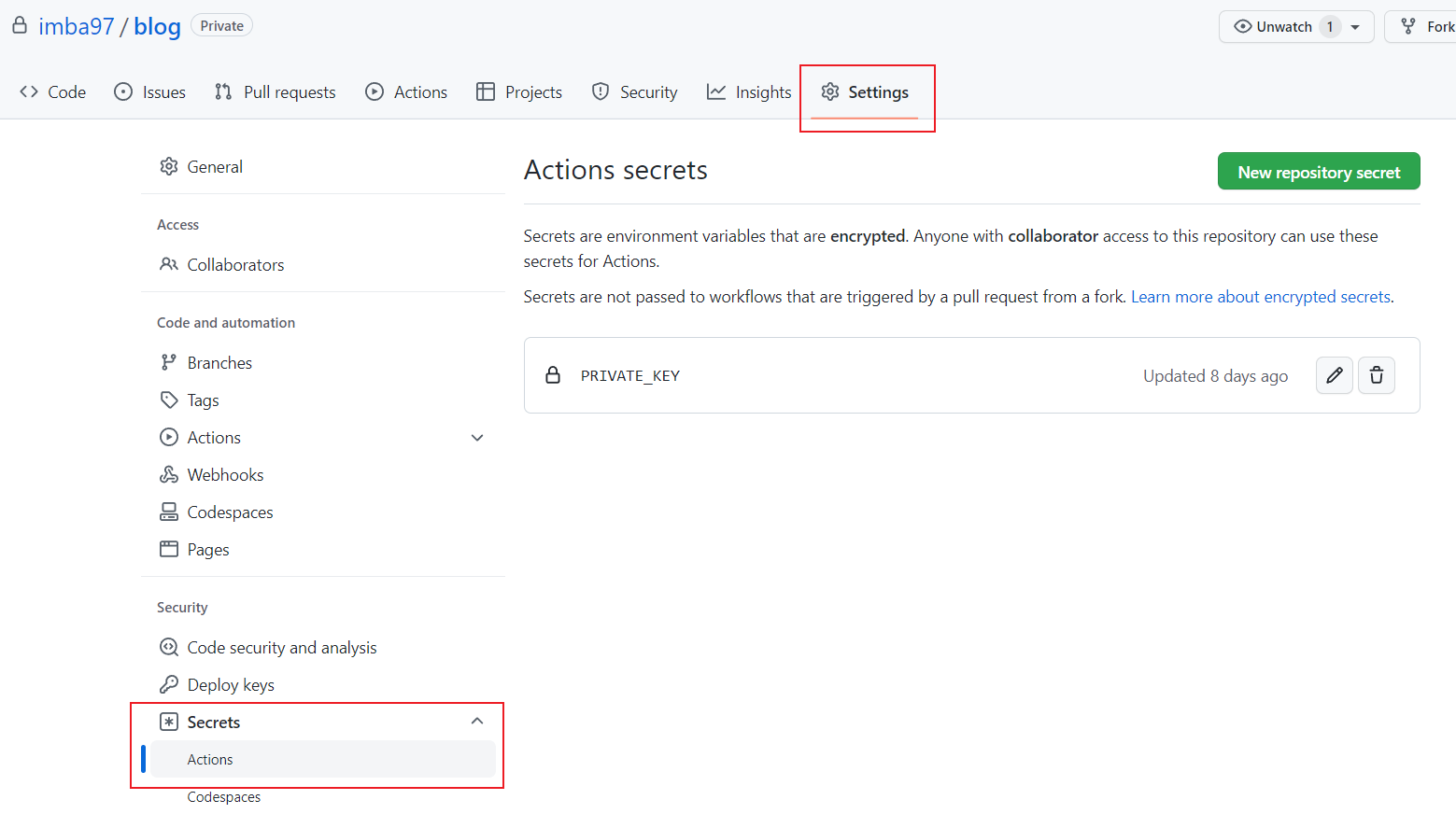Expand the Actions section chevron in sidebar
Viewport: 1456px width, 814px height.
477,438
